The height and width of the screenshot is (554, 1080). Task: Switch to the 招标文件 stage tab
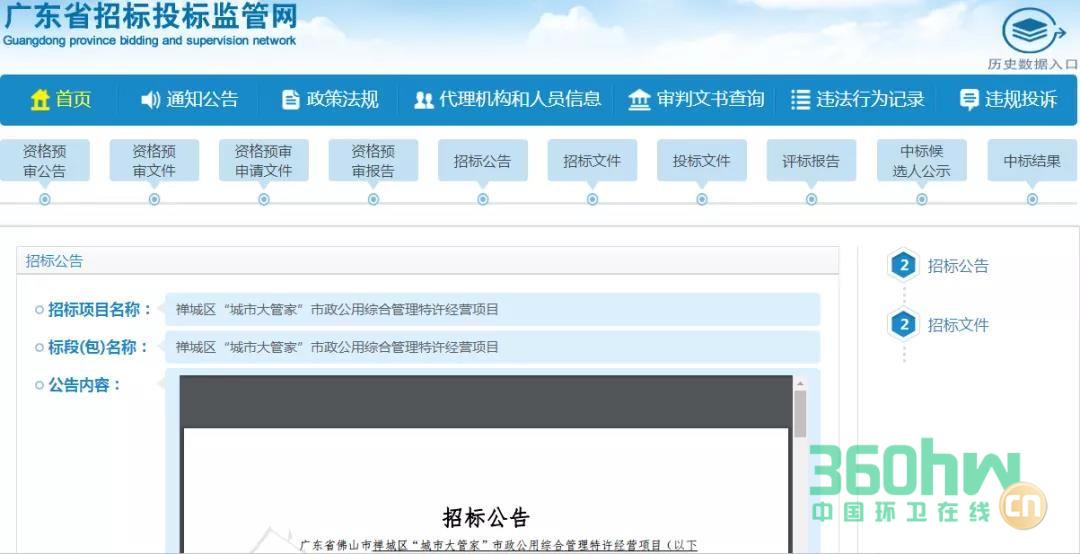[x=592, y=161]
